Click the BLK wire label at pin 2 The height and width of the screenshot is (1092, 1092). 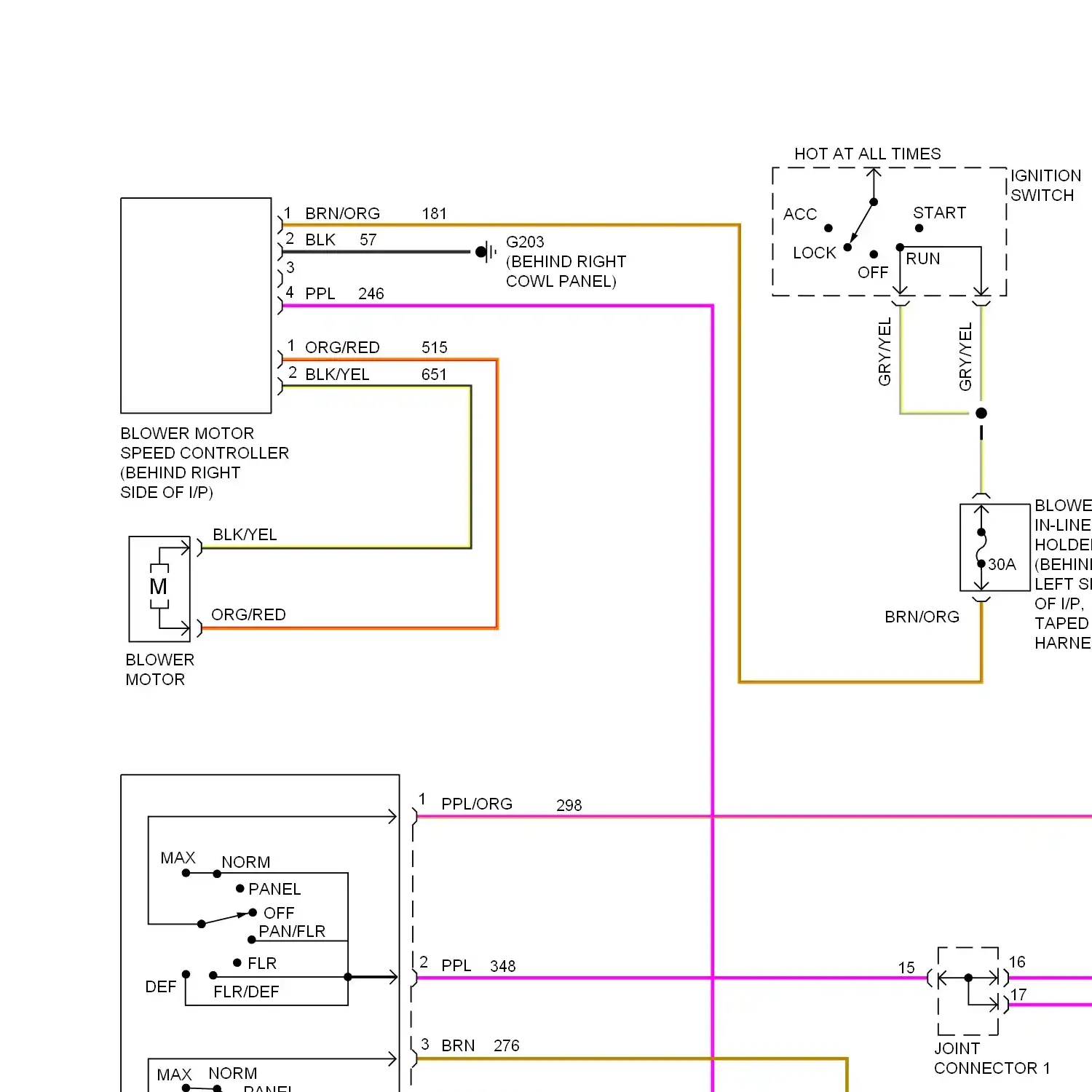320,240
